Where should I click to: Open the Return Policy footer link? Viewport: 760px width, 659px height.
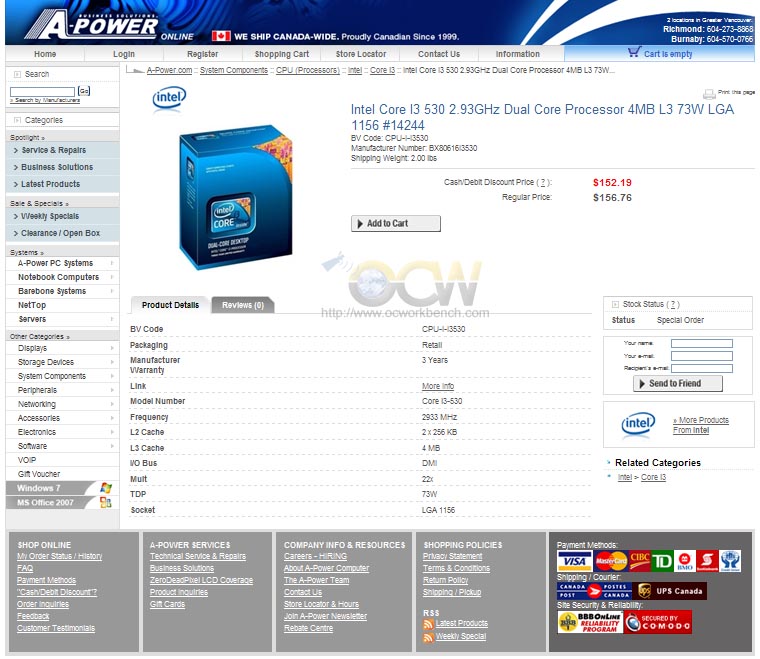point(445,580)
